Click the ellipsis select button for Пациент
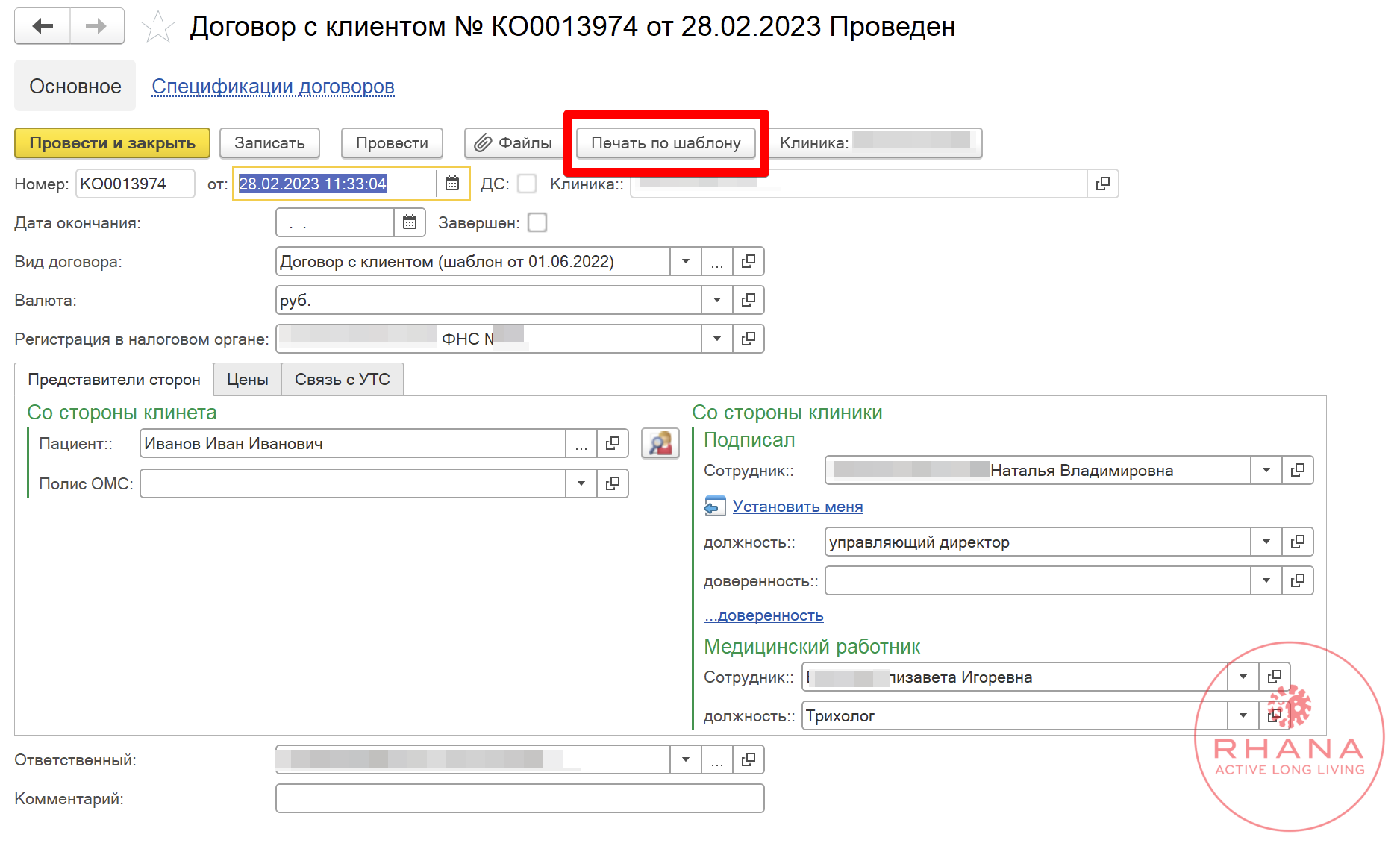 (x=581, y=444)
